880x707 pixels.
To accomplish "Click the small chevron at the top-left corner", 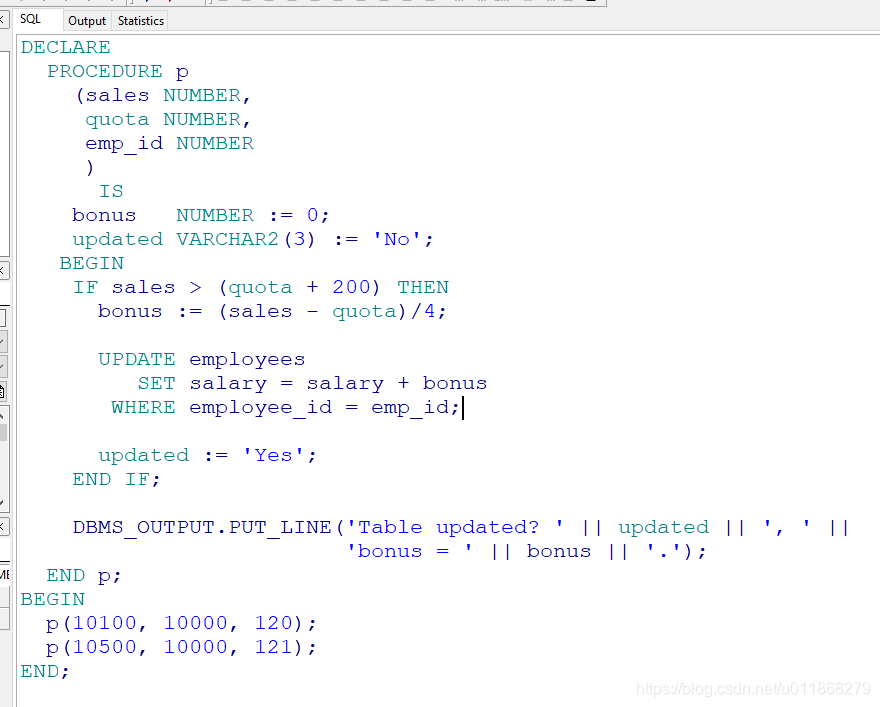I will pos(5,19).
